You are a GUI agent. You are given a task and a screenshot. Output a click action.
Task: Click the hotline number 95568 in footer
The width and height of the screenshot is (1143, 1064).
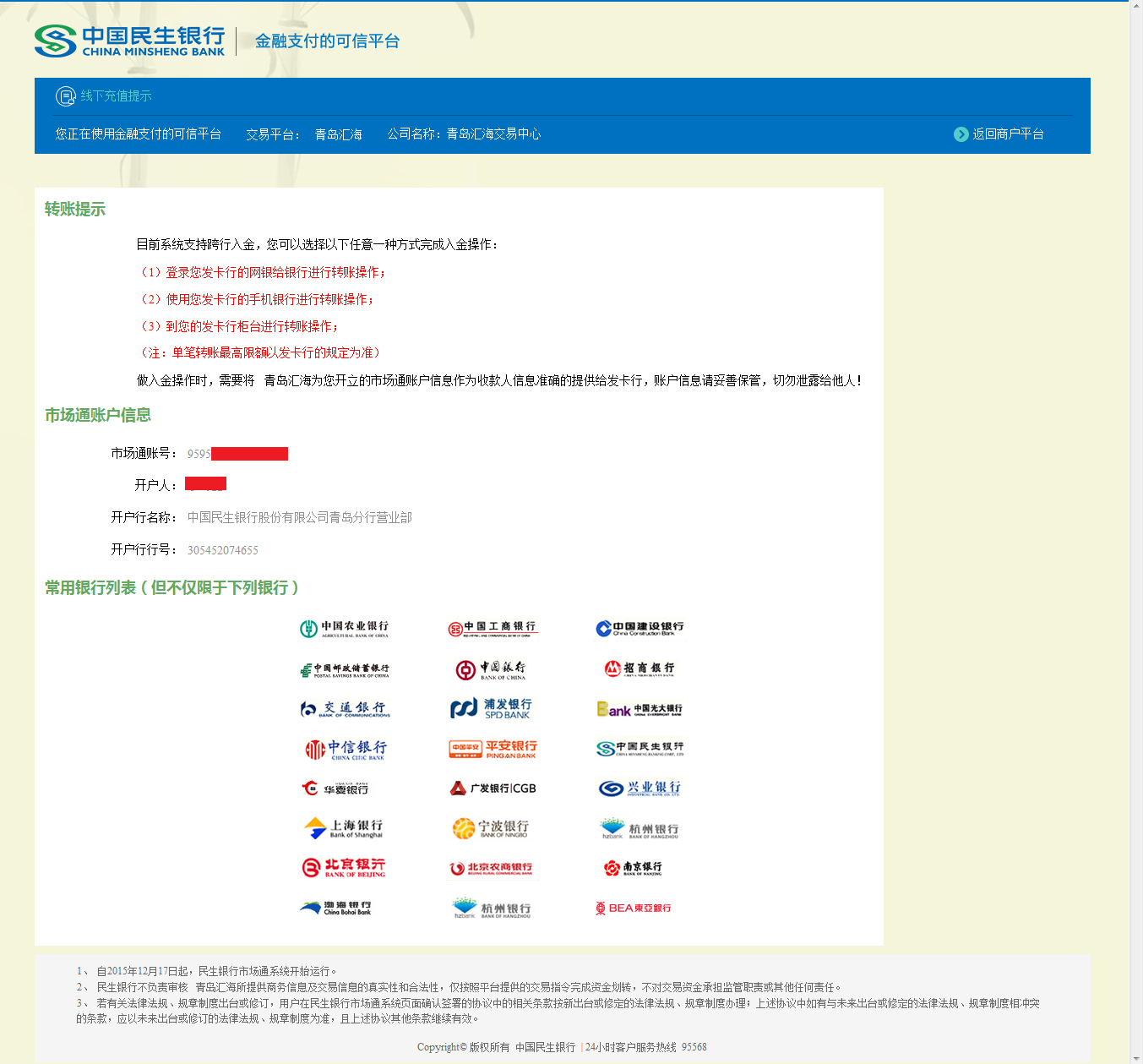(x=694, y=1047)
